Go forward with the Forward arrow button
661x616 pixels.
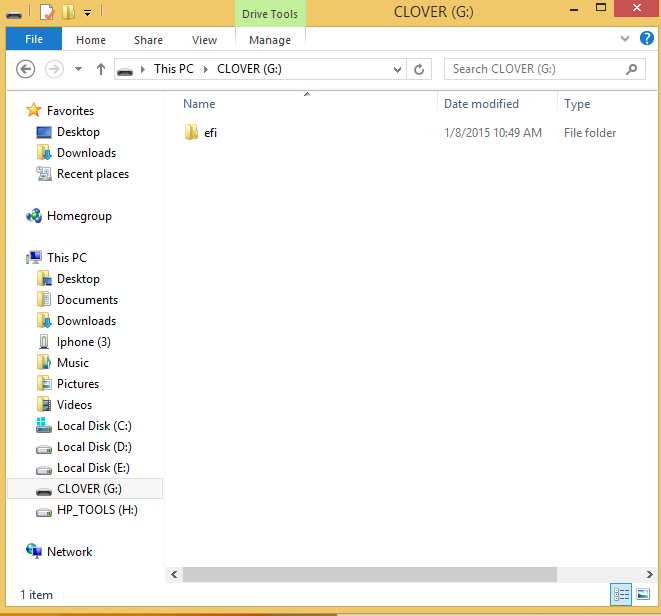[x=54, y=69]
